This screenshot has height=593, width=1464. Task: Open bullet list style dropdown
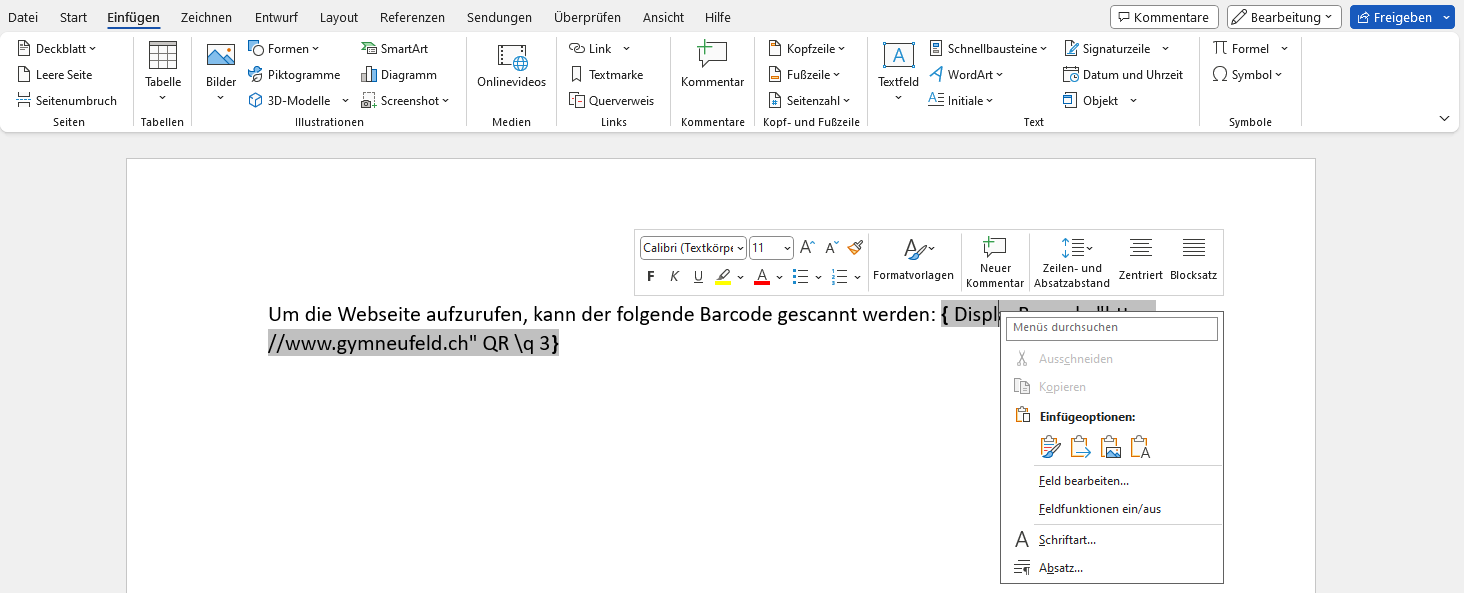pyautogui.click(x=818, y=277)
